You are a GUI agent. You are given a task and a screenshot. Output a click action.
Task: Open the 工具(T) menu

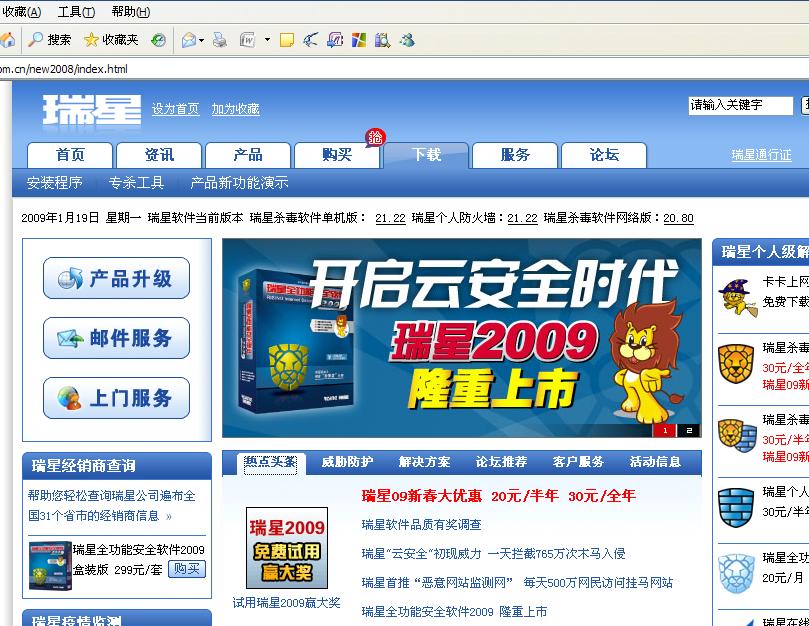pyautogui.click(x=76, y=12)
